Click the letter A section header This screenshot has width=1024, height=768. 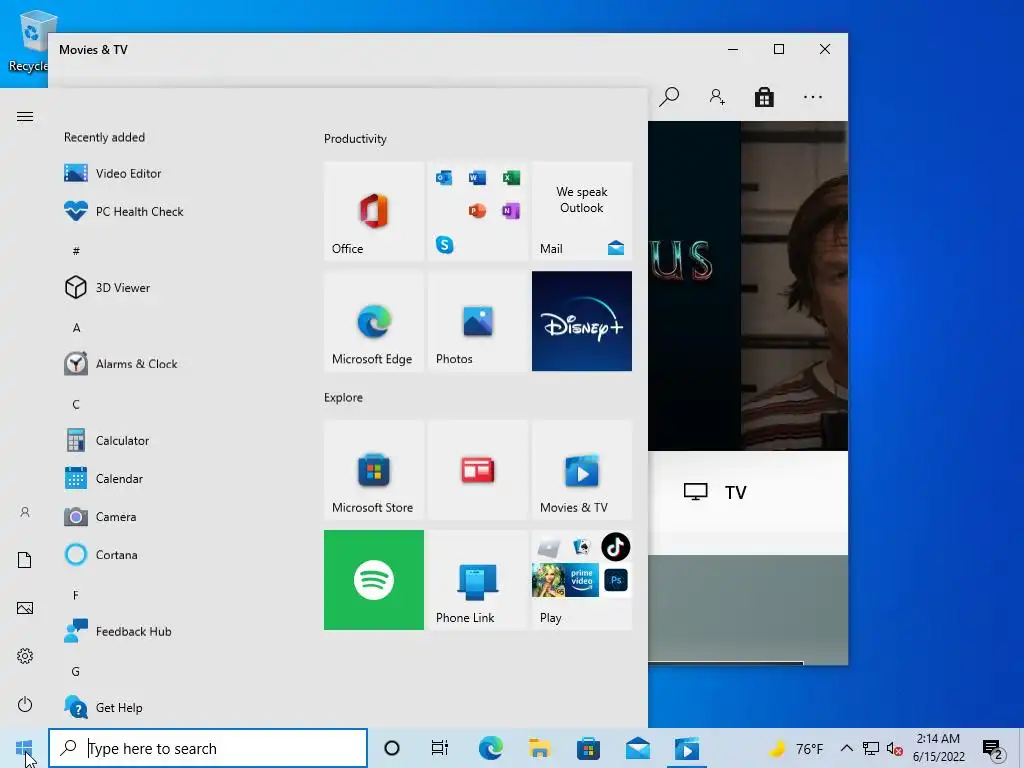click(x=76, y=328)
